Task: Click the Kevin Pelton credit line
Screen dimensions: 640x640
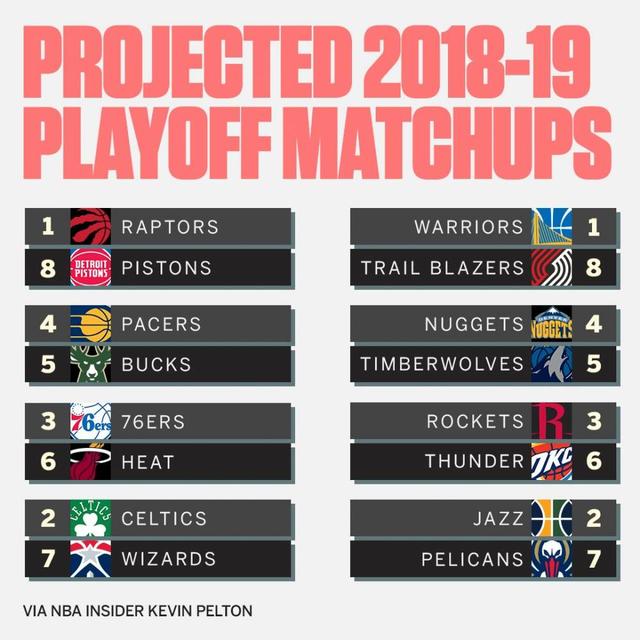Action: point(138,611)
